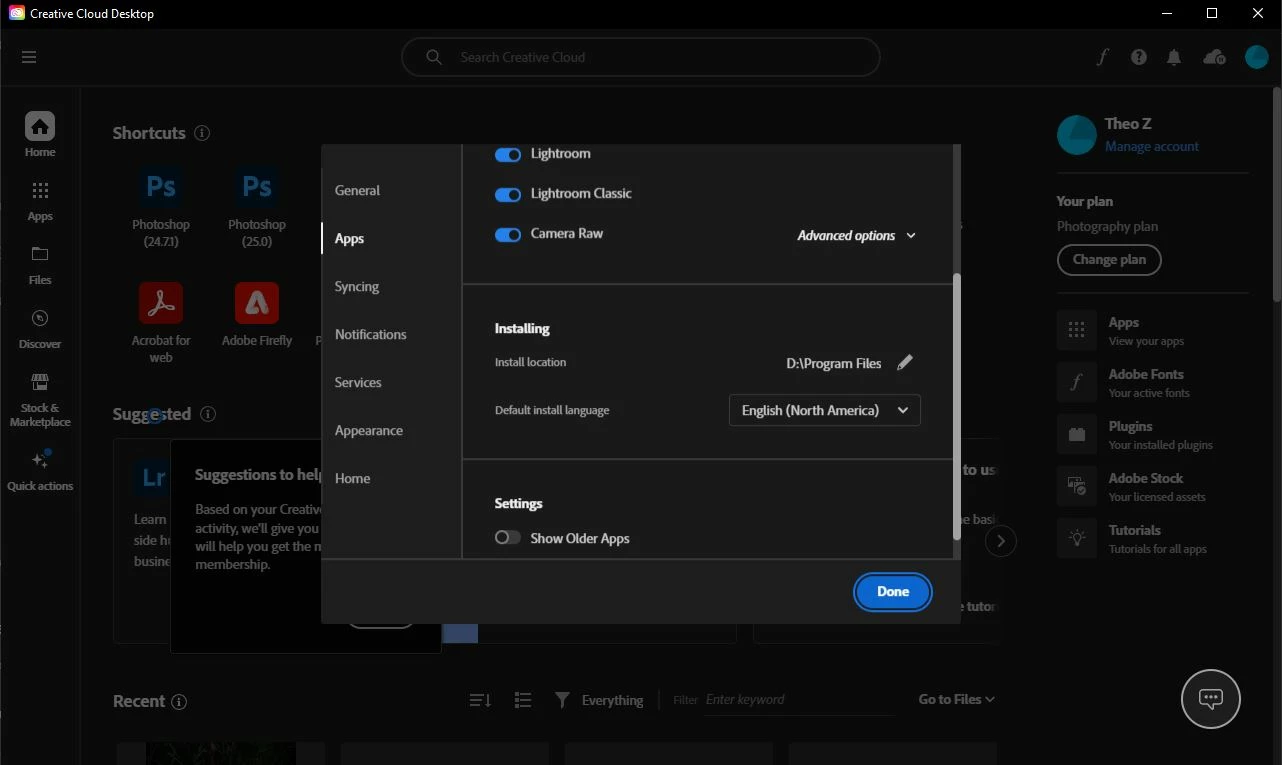Open Everything filter funnel
1282x765 pixels.
click(x=562, y=700)
